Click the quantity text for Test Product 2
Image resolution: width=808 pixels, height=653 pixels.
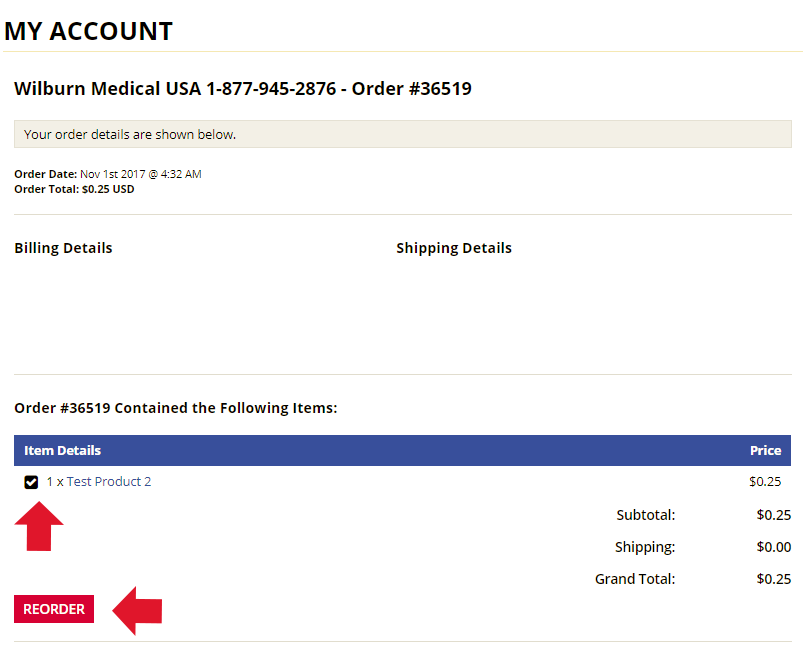[x=56, y=481]
